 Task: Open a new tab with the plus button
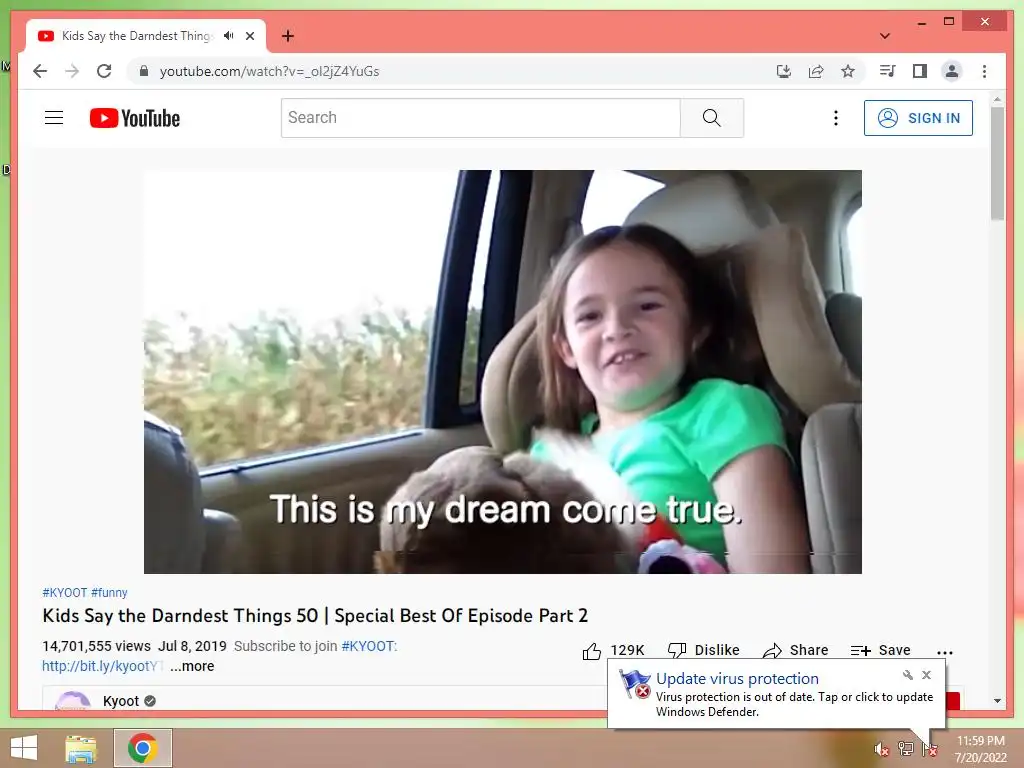click(x=288, y=36)
